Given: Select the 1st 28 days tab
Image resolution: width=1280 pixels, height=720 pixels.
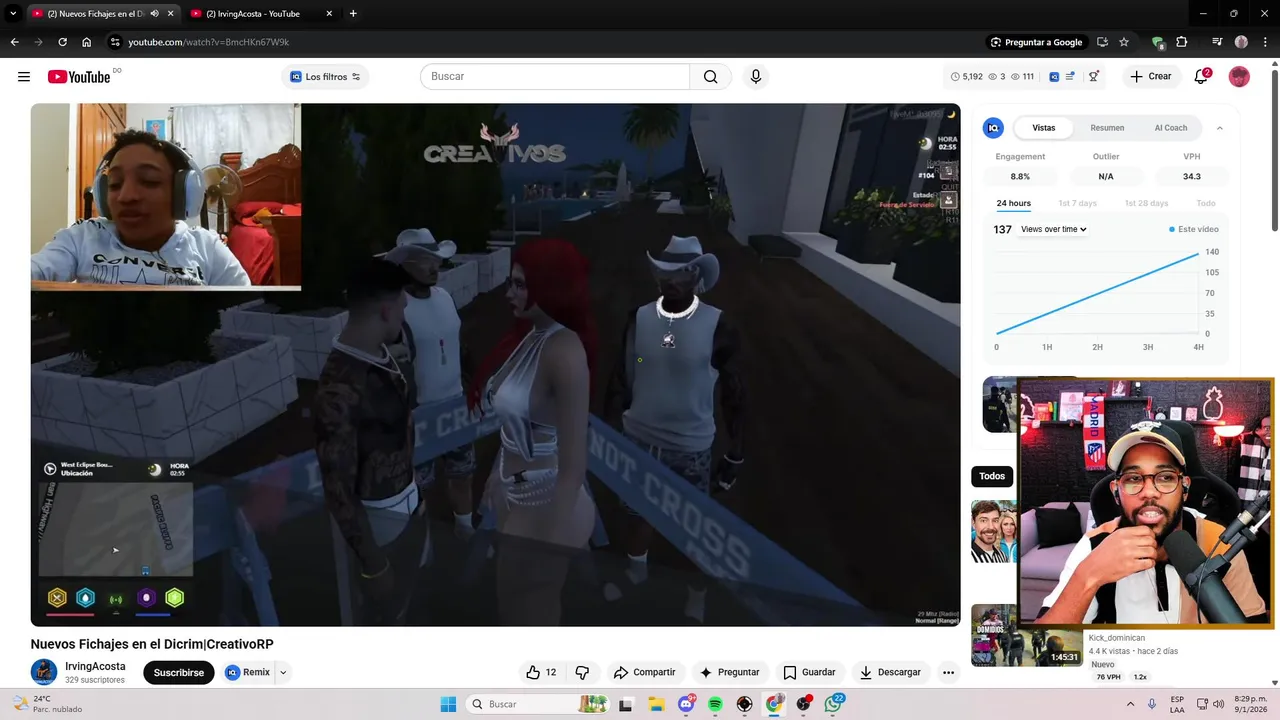Looking at the screenshot, I should pyautogui.click(x=1146, y=203).
